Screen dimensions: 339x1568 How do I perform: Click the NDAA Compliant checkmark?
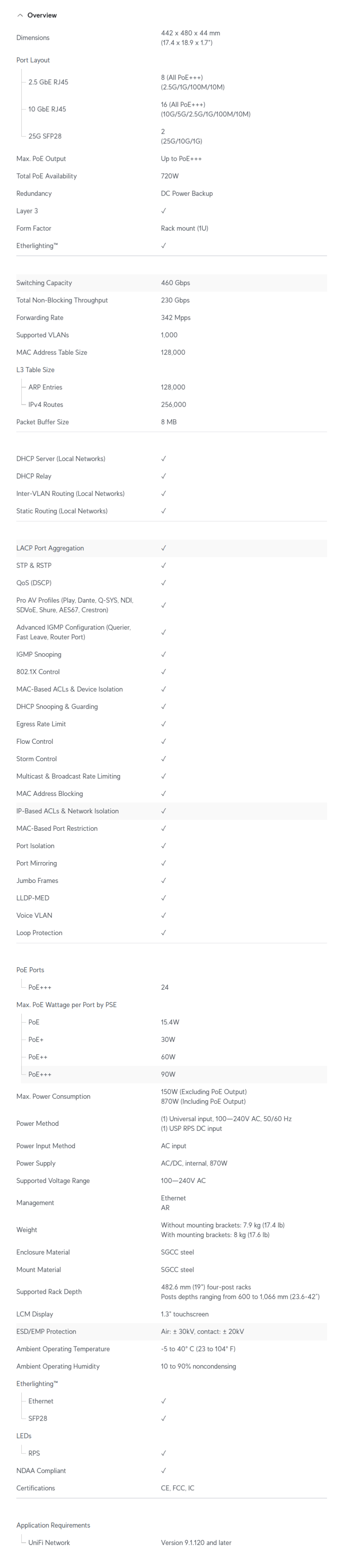coord(163,1470)
